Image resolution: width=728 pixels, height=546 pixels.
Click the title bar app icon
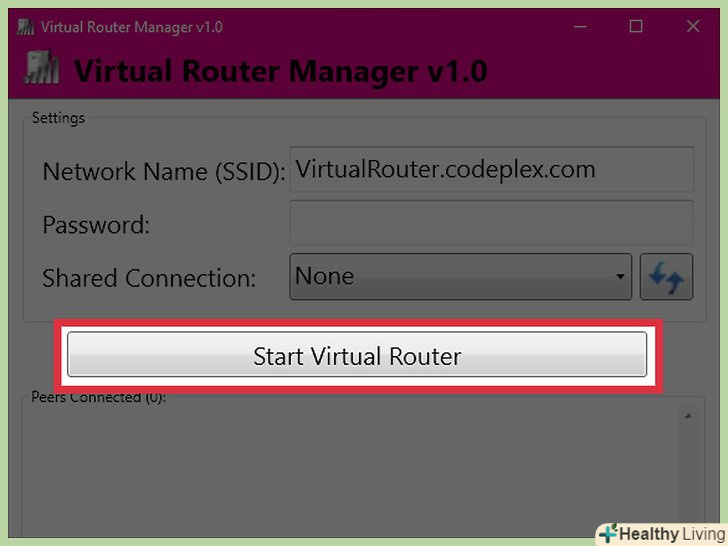[x=26, y=27]
